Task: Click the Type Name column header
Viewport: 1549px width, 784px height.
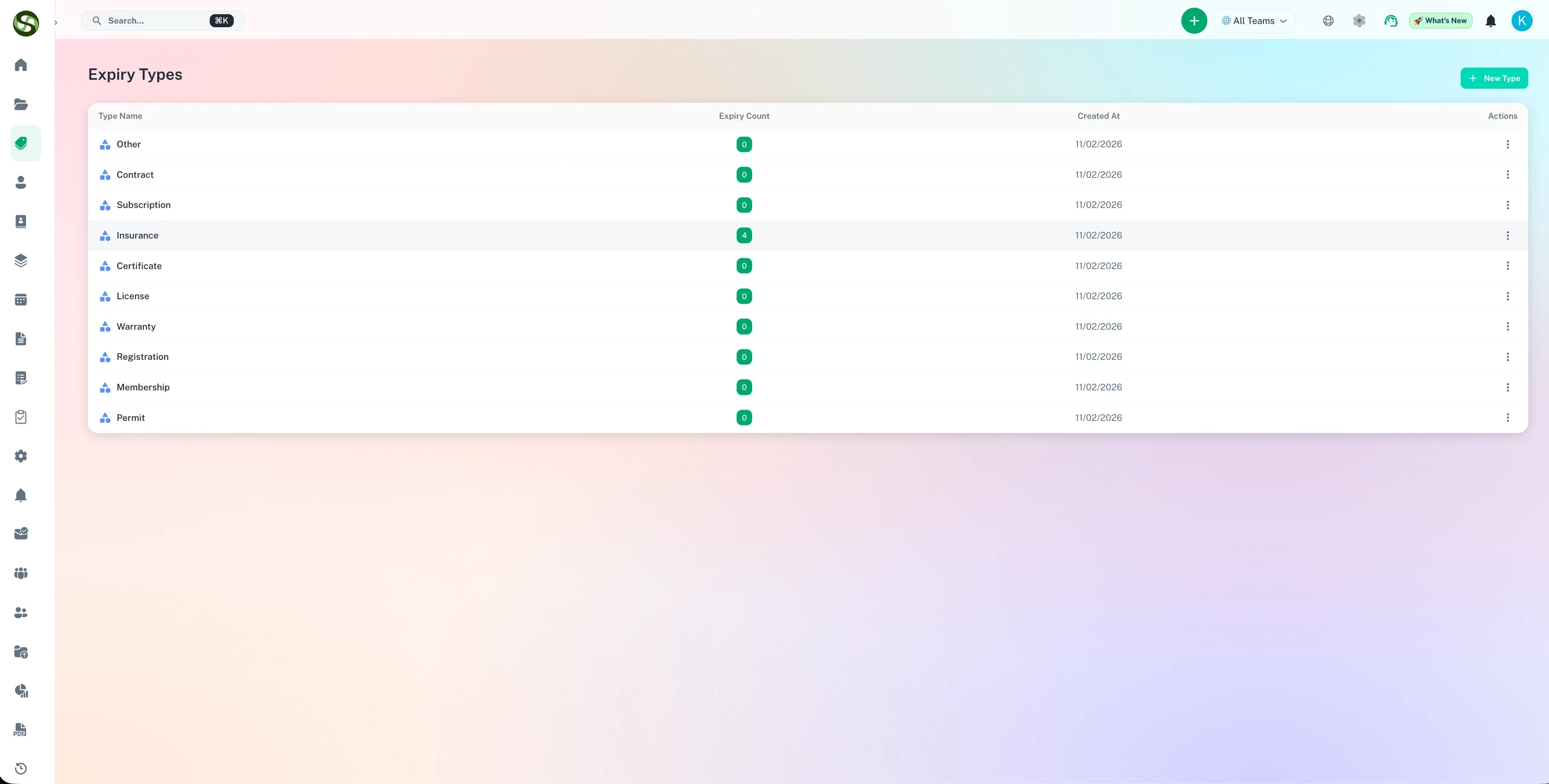Action: tap(120, 116)
